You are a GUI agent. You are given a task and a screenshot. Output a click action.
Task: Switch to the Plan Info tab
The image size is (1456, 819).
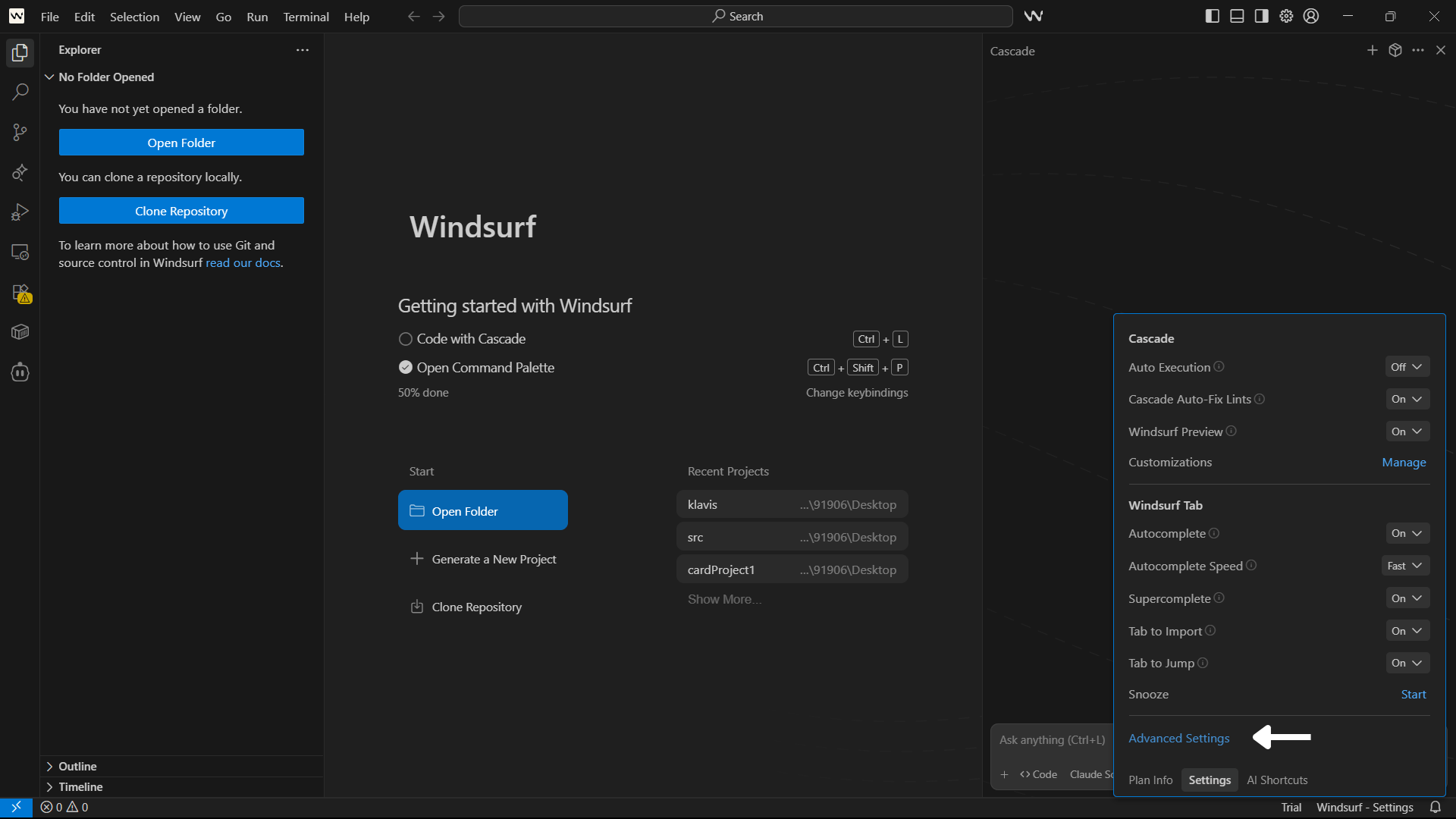(x=1150, y=780)
